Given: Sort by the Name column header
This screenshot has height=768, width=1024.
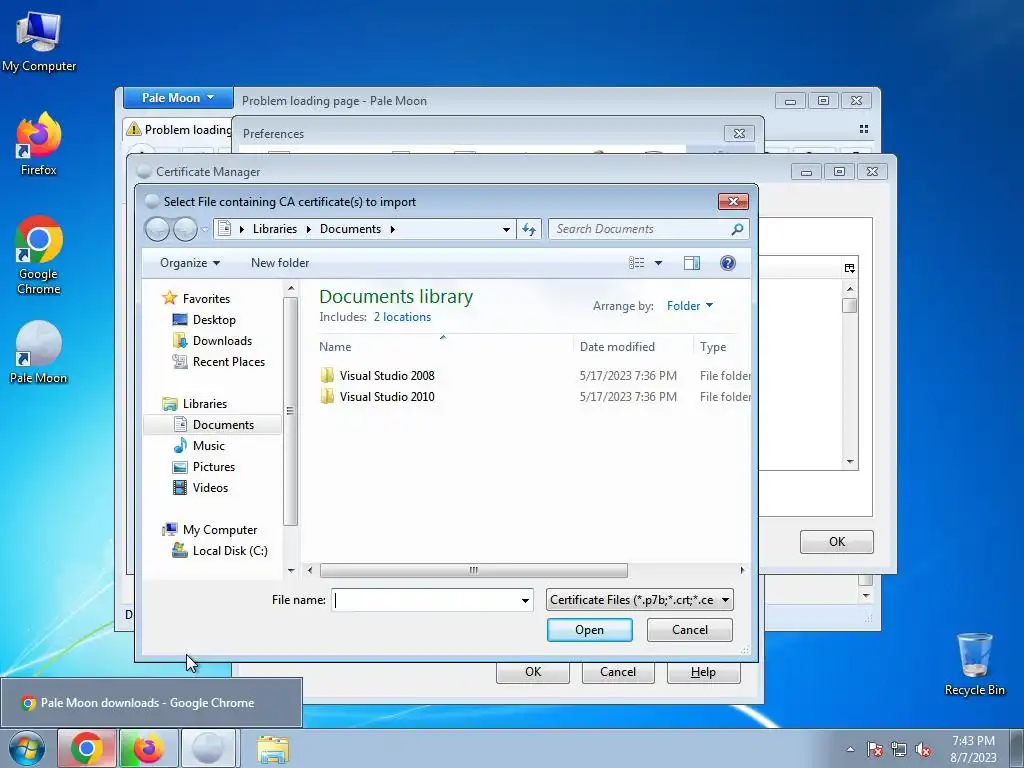Looking at the screenshot, I should [x=444, y=347].
